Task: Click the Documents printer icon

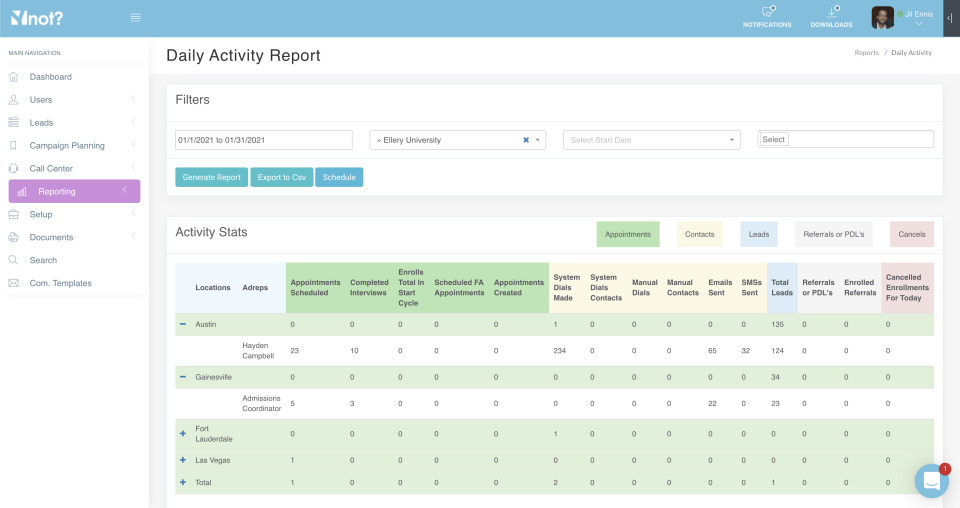Action: point(14,237)
